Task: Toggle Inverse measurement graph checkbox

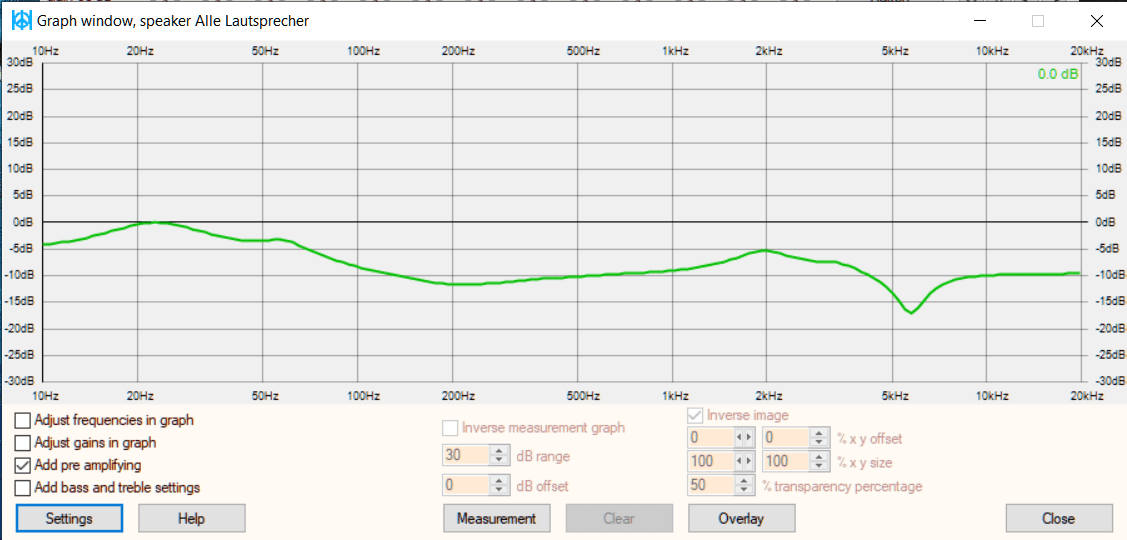Action: pyautogui.click(x=450, y=428)
